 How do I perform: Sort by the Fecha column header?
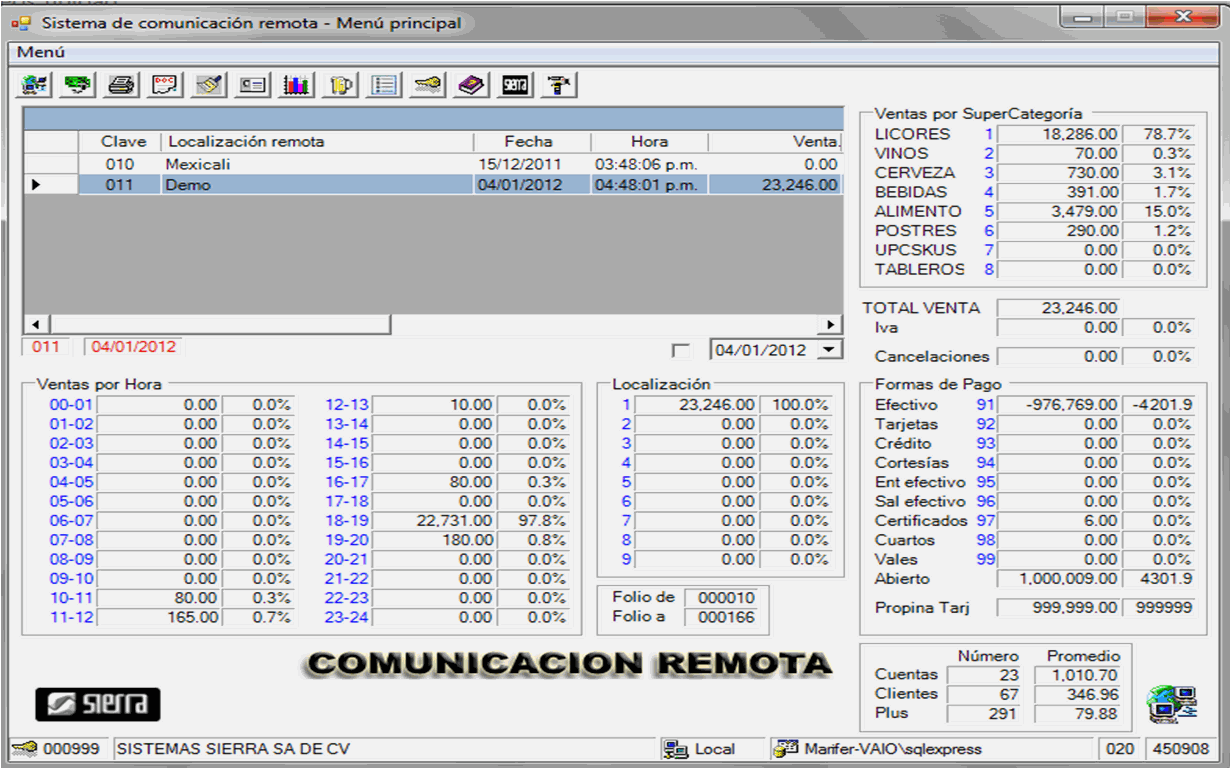528,142
